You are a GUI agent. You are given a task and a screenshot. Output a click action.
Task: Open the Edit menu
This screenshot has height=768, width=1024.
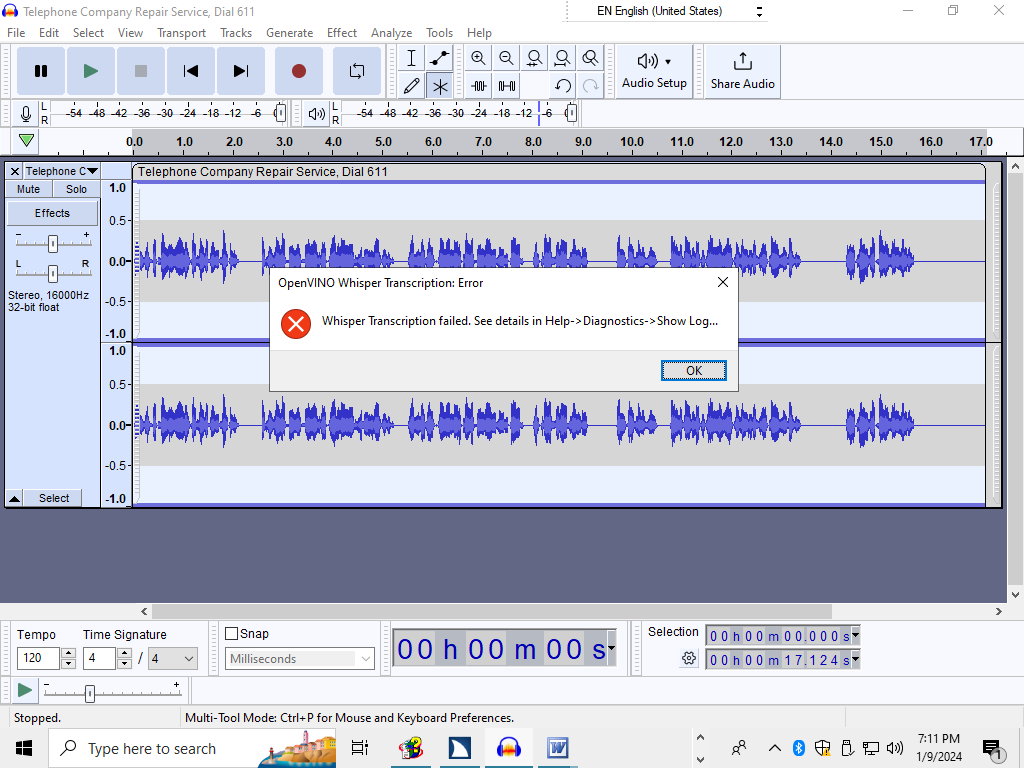[48, 33]
